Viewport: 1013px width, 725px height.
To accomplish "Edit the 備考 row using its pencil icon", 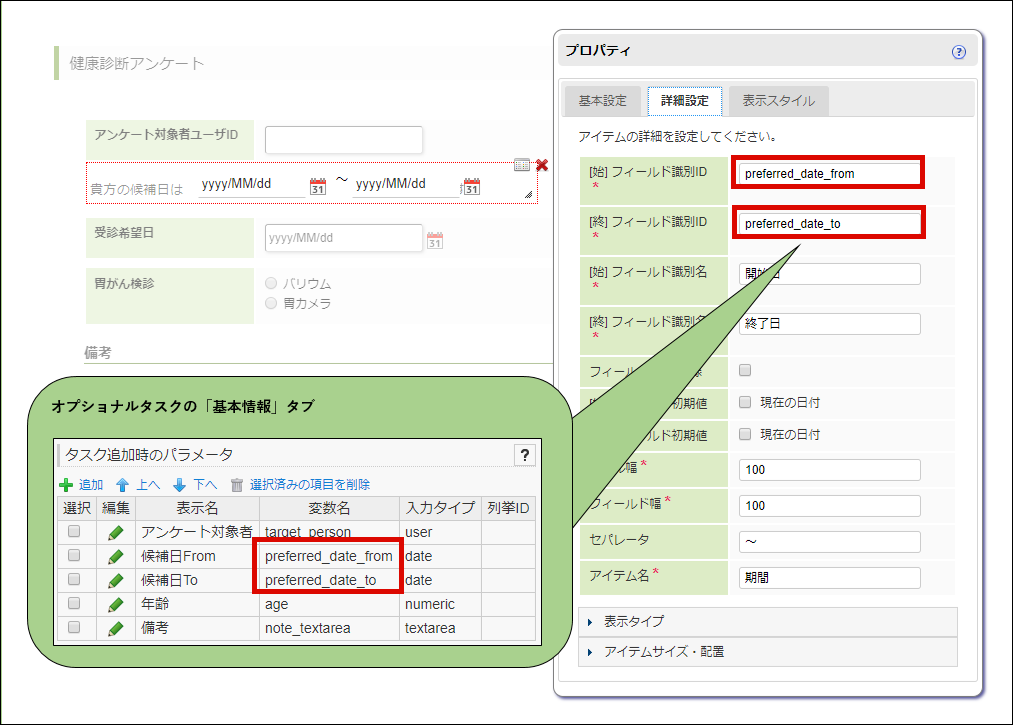I will click(x=116, y=628).
